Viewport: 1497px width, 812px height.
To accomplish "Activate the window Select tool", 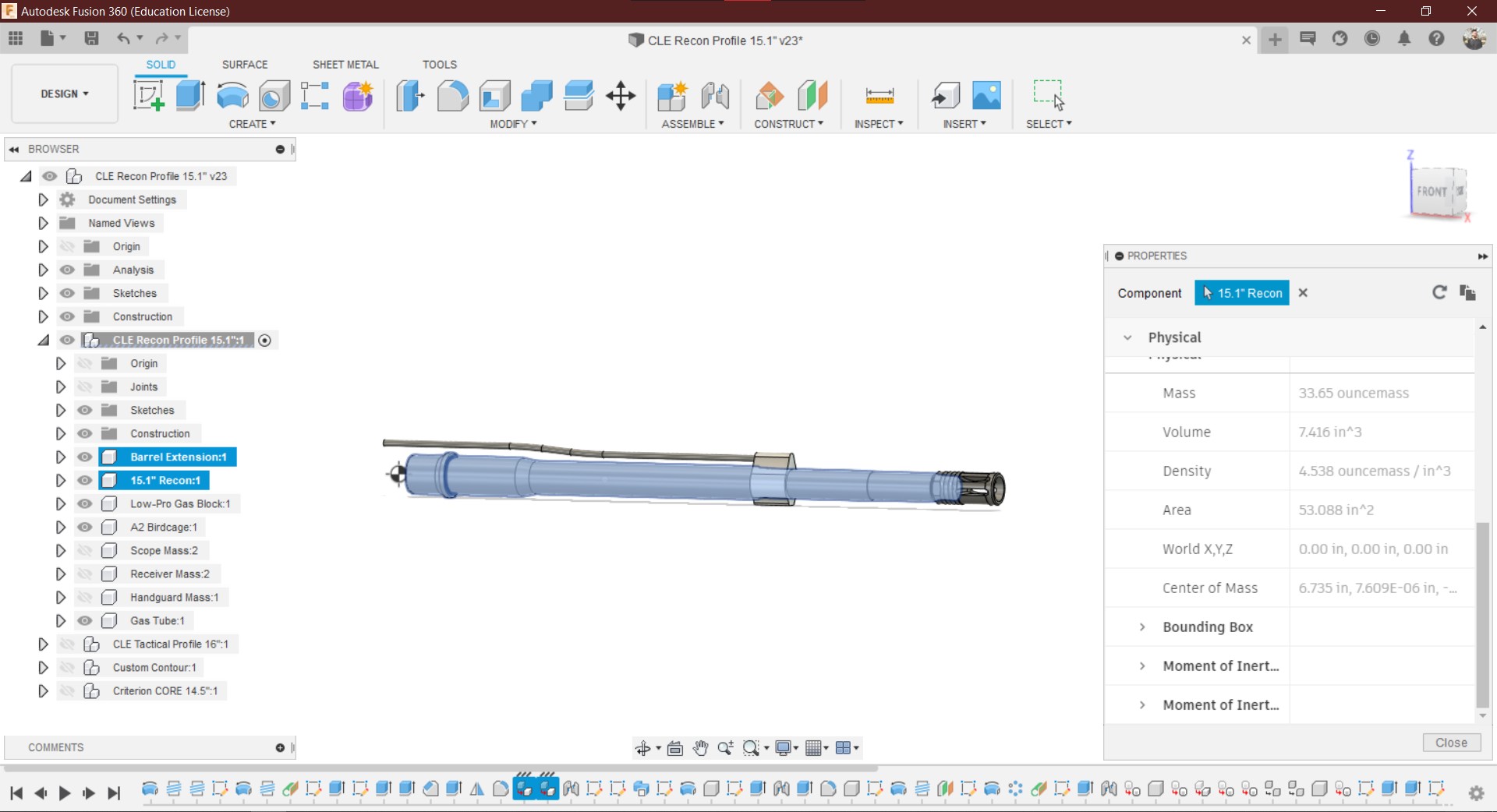I will (1049, 94).
